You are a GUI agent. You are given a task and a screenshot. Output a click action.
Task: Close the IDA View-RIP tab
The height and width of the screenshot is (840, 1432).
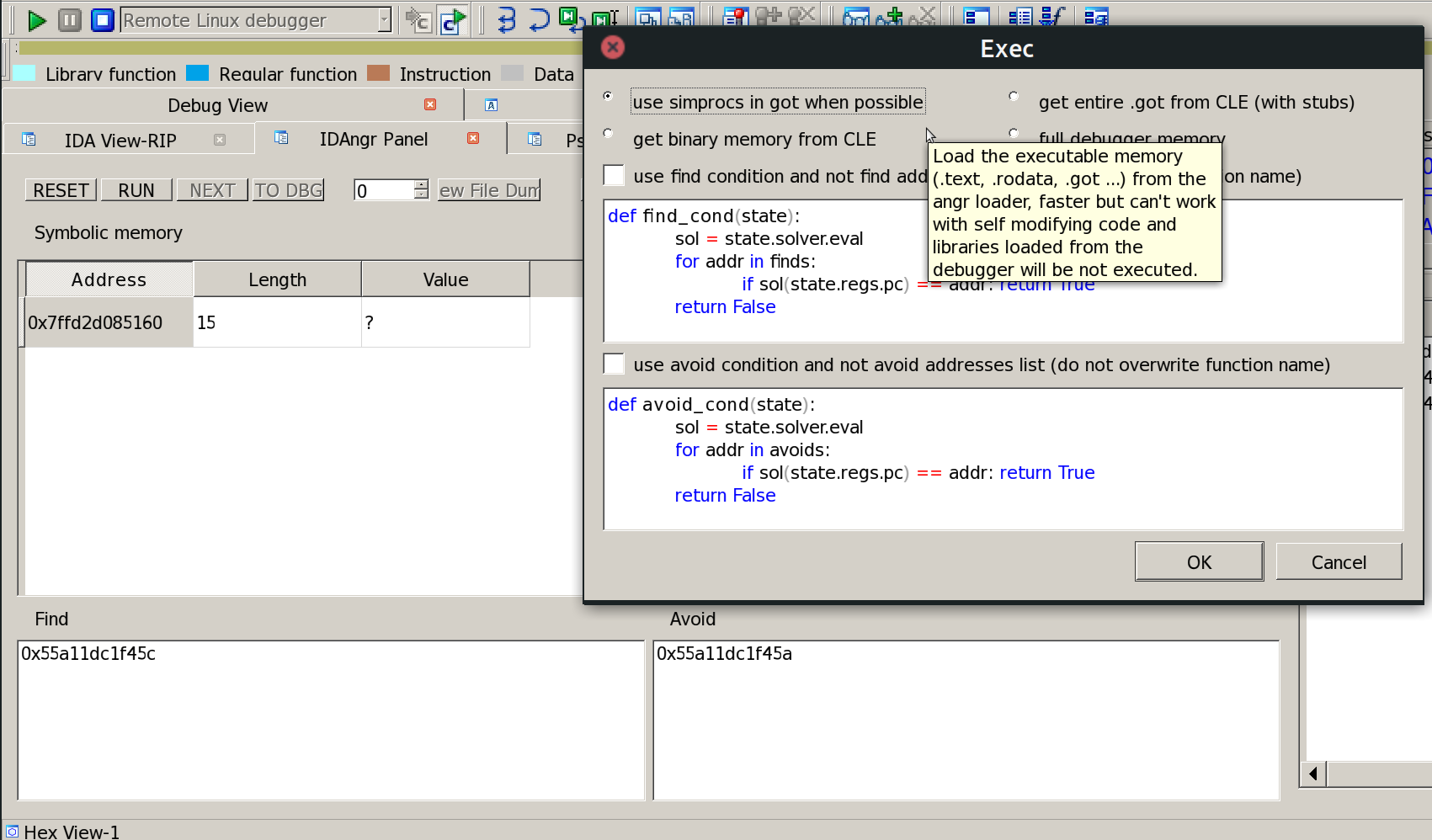(x=220, y=140)
